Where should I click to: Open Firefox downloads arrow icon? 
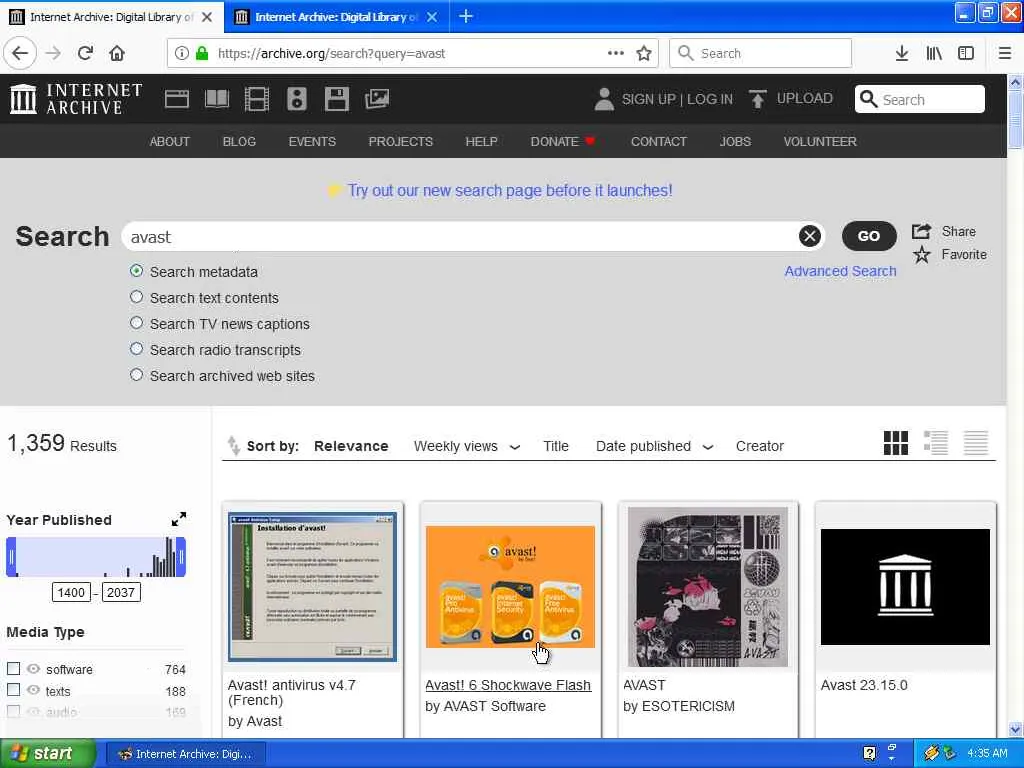coord(902,53)
